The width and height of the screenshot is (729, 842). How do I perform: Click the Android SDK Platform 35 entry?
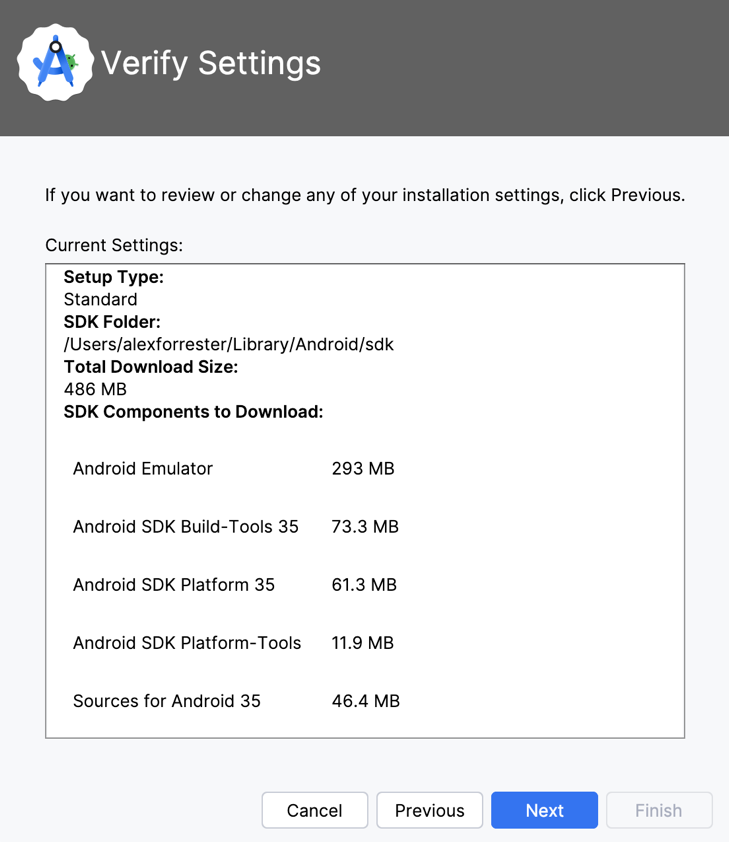click(174, 584)
